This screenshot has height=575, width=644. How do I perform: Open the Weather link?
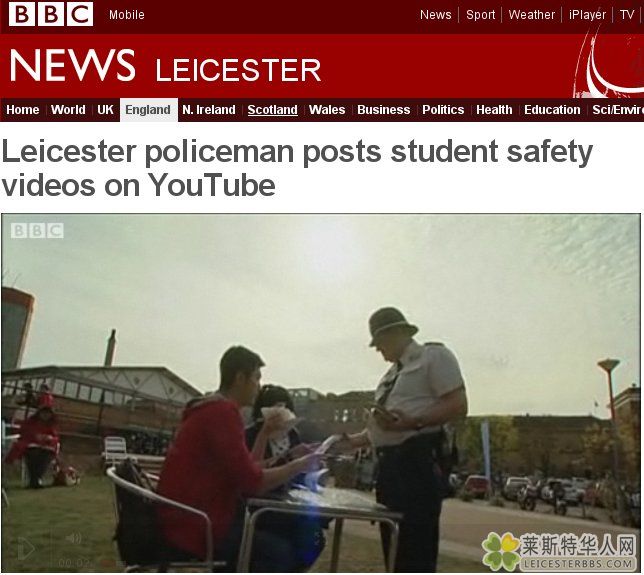click(x=531, y=15)
